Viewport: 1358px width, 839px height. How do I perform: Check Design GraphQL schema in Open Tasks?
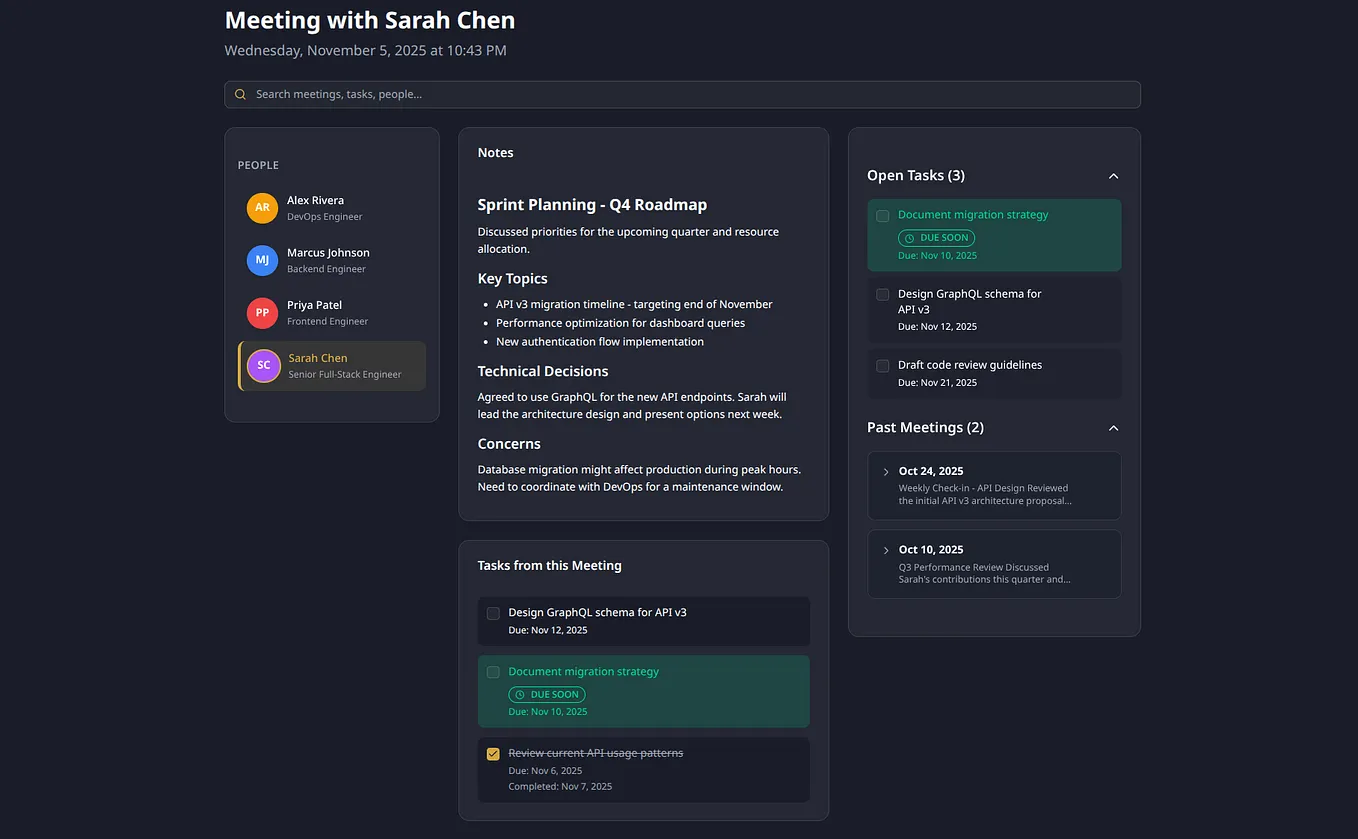click(883, 295)
